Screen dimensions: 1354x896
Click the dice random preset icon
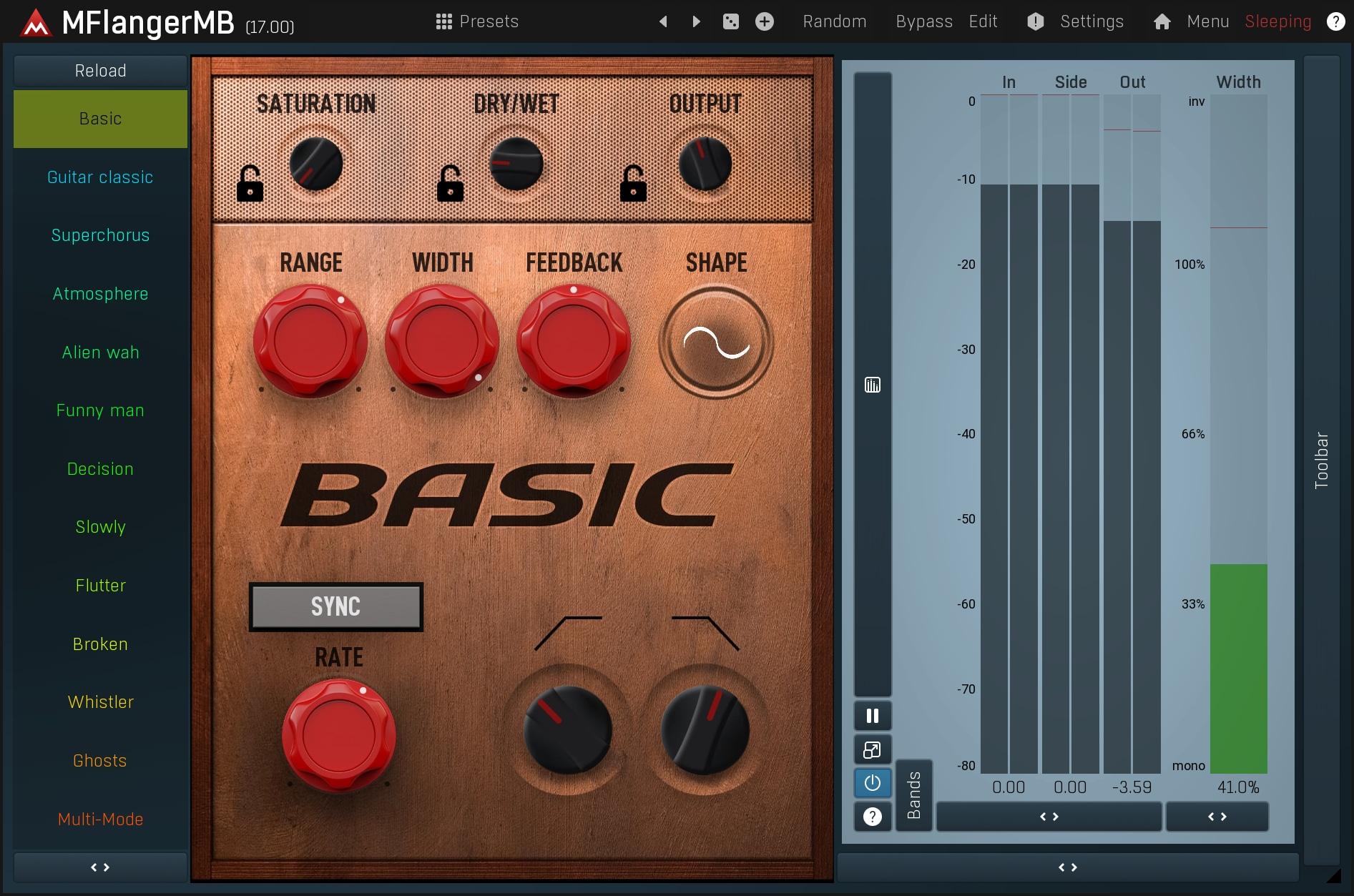pyautogui.click(x=730, y=21)
